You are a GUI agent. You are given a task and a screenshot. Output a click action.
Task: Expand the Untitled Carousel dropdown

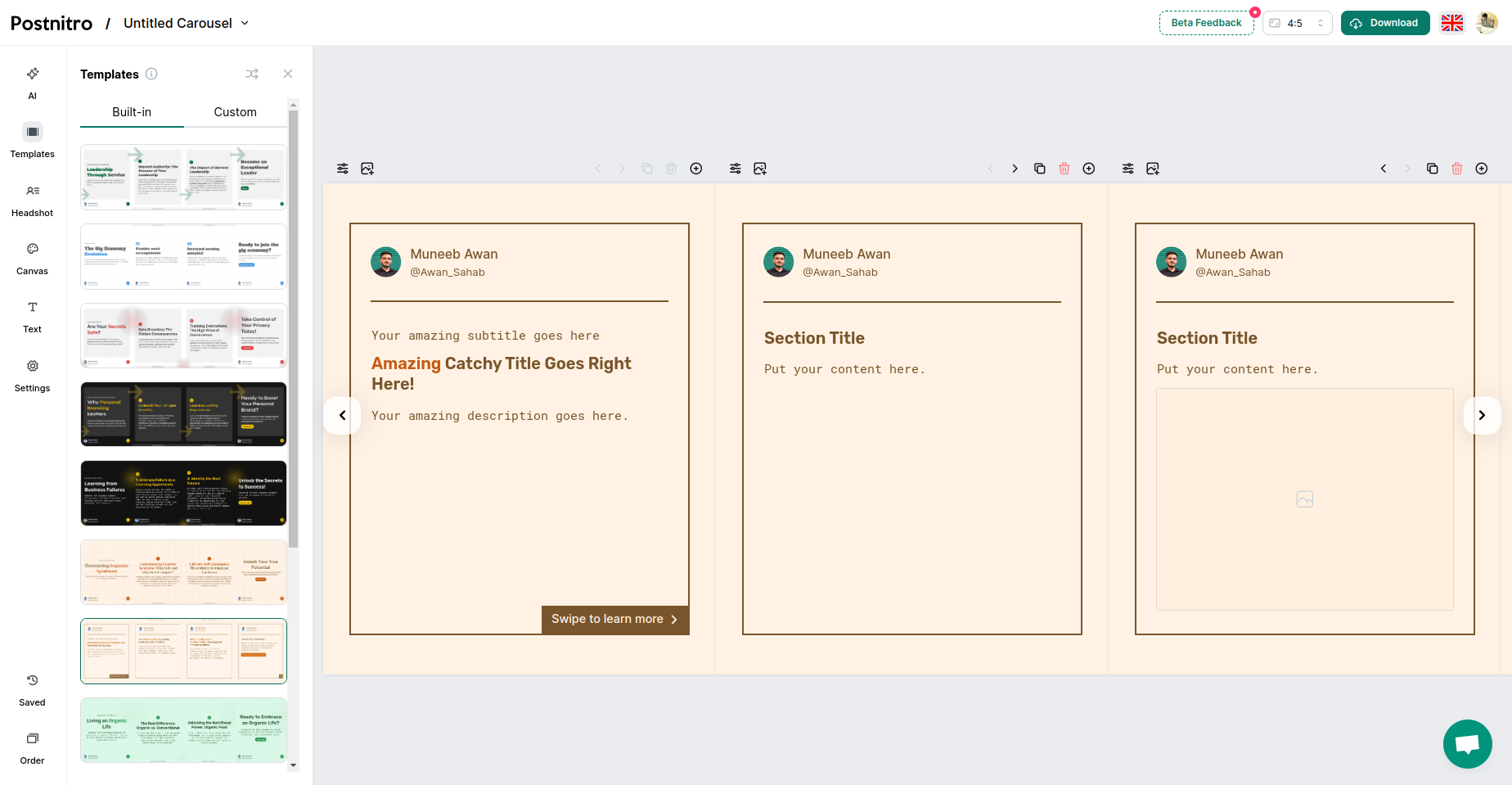pyautogui.click(x=187, y=23)
